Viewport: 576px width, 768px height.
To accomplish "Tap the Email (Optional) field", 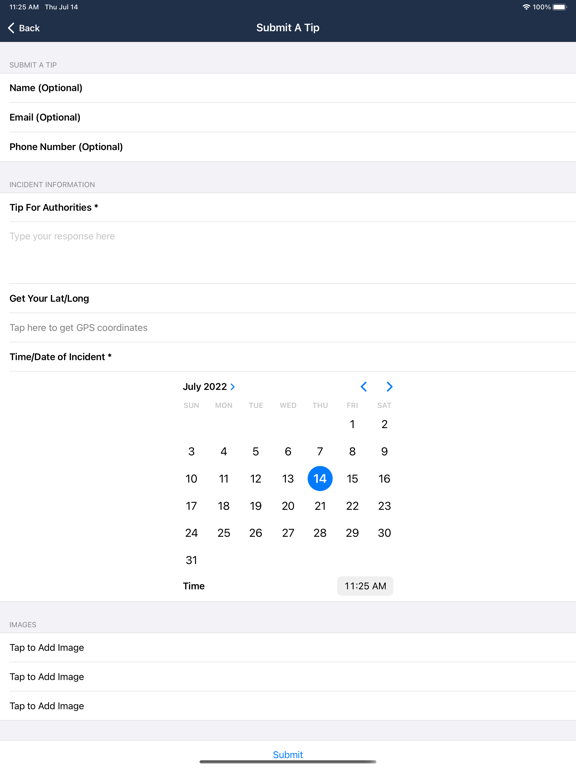I will tap(288, 118).
